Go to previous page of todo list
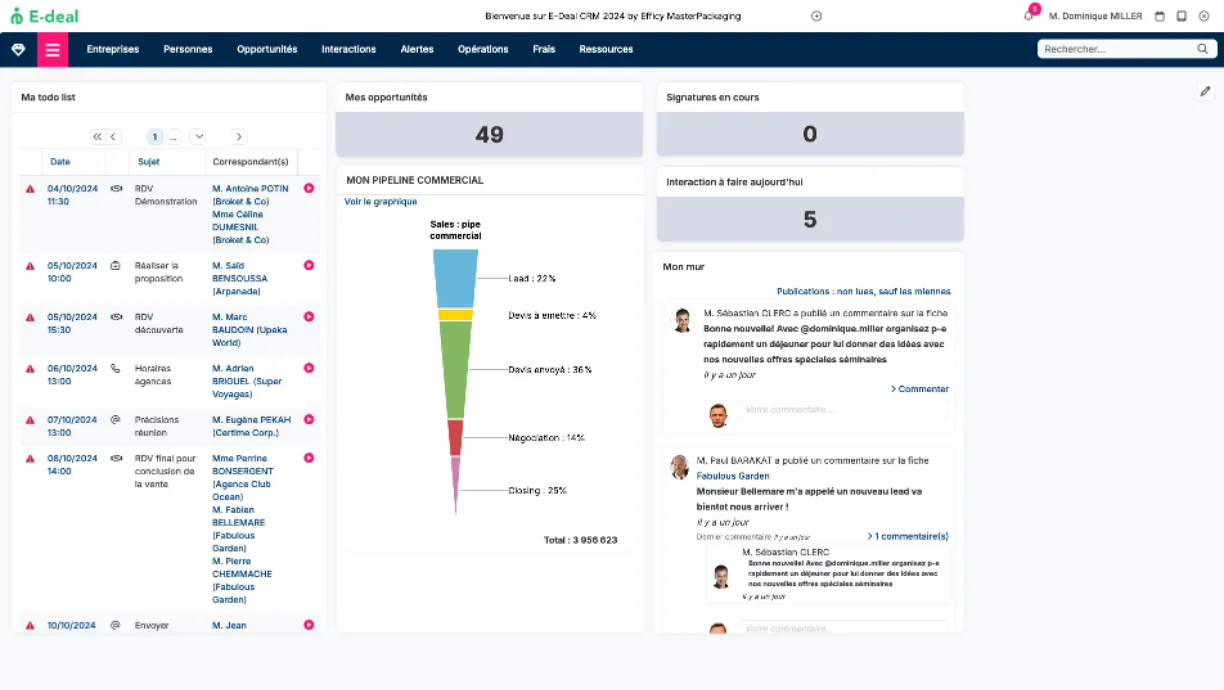The height and width of the screenshot is (690, 1224). [113, 137]
